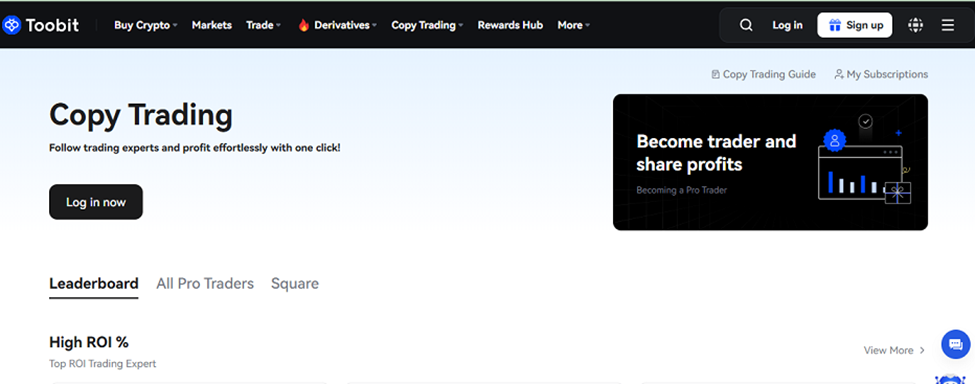Image resolution: width=975 pixels, height=384 pixels.
Task: Click the View More chevron arrow
Action: click(x=922, y=350)
